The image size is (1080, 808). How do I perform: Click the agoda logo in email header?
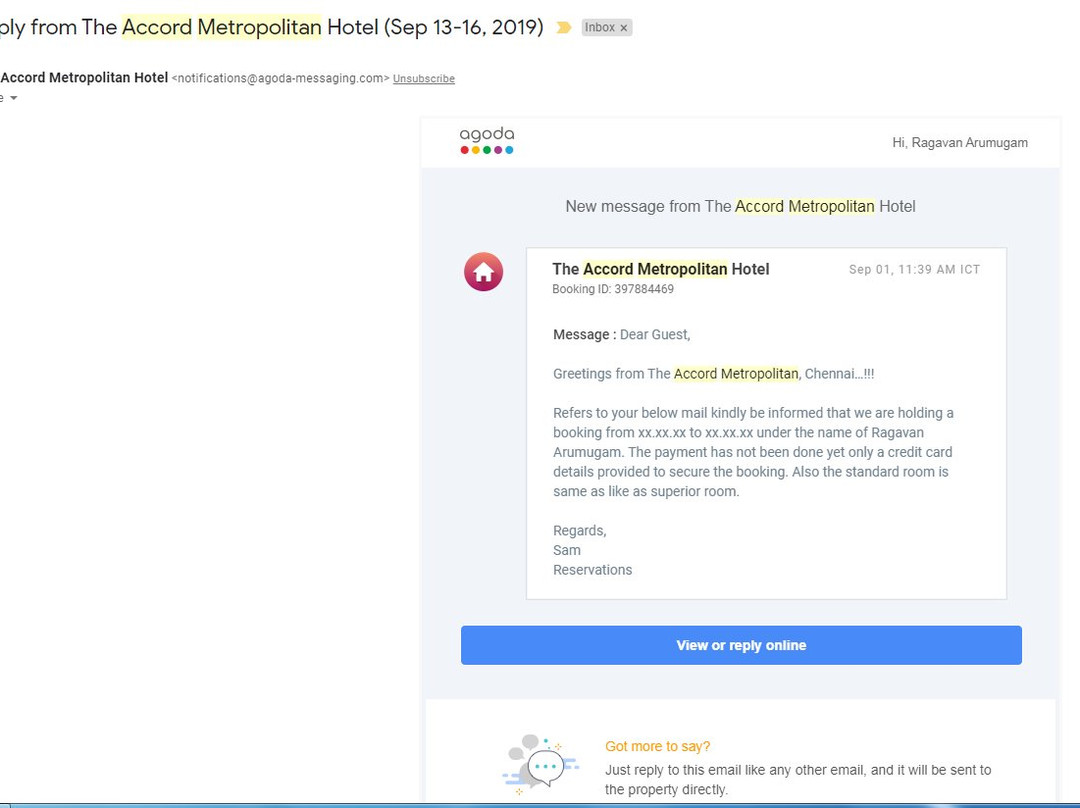tap(486, 135)
